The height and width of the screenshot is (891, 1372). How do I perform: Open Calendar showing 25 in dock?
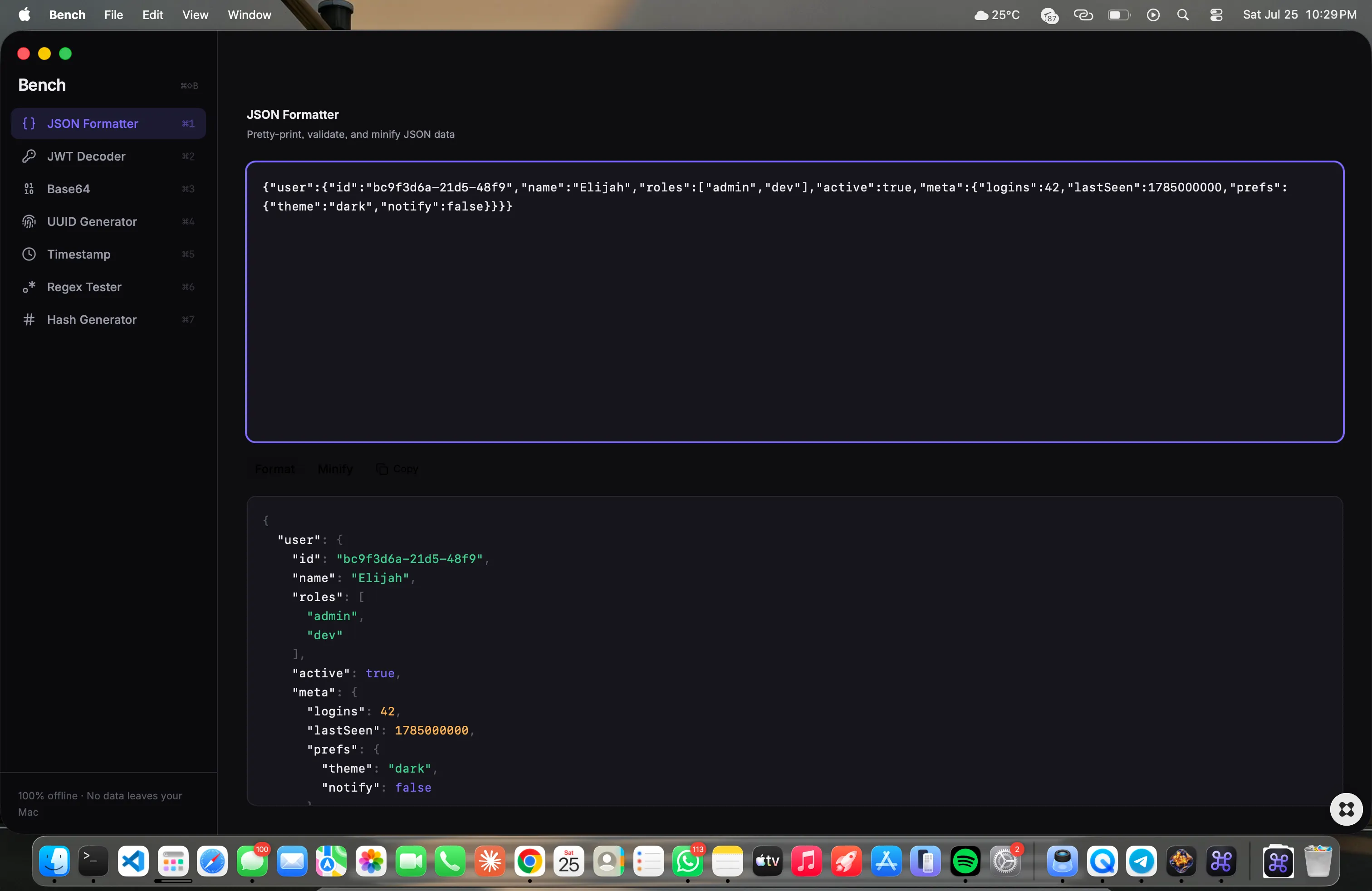pos(569,862)
